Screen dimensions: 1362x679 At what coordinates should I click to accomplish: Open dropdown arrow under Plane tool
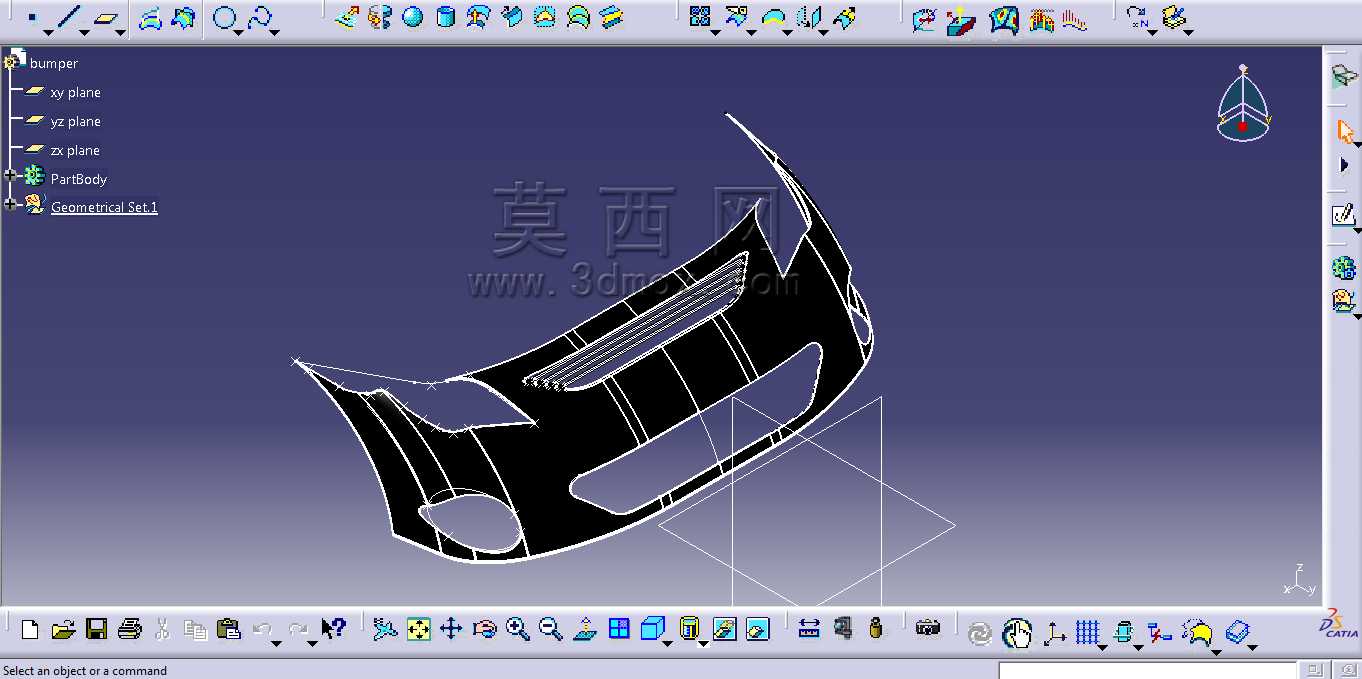[x=121, y=33]
